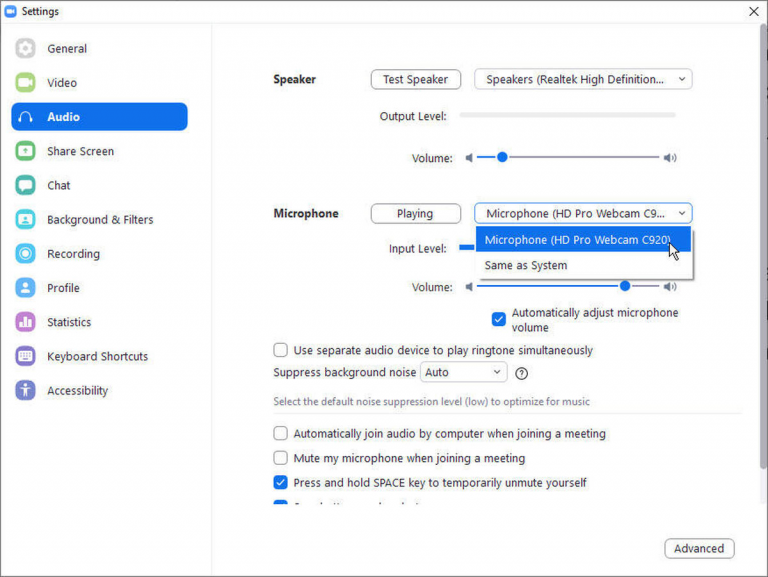This screenshot has height=577, width=768.
Task: Click speaker volume loud icon
Action: (x=670, y=158)
